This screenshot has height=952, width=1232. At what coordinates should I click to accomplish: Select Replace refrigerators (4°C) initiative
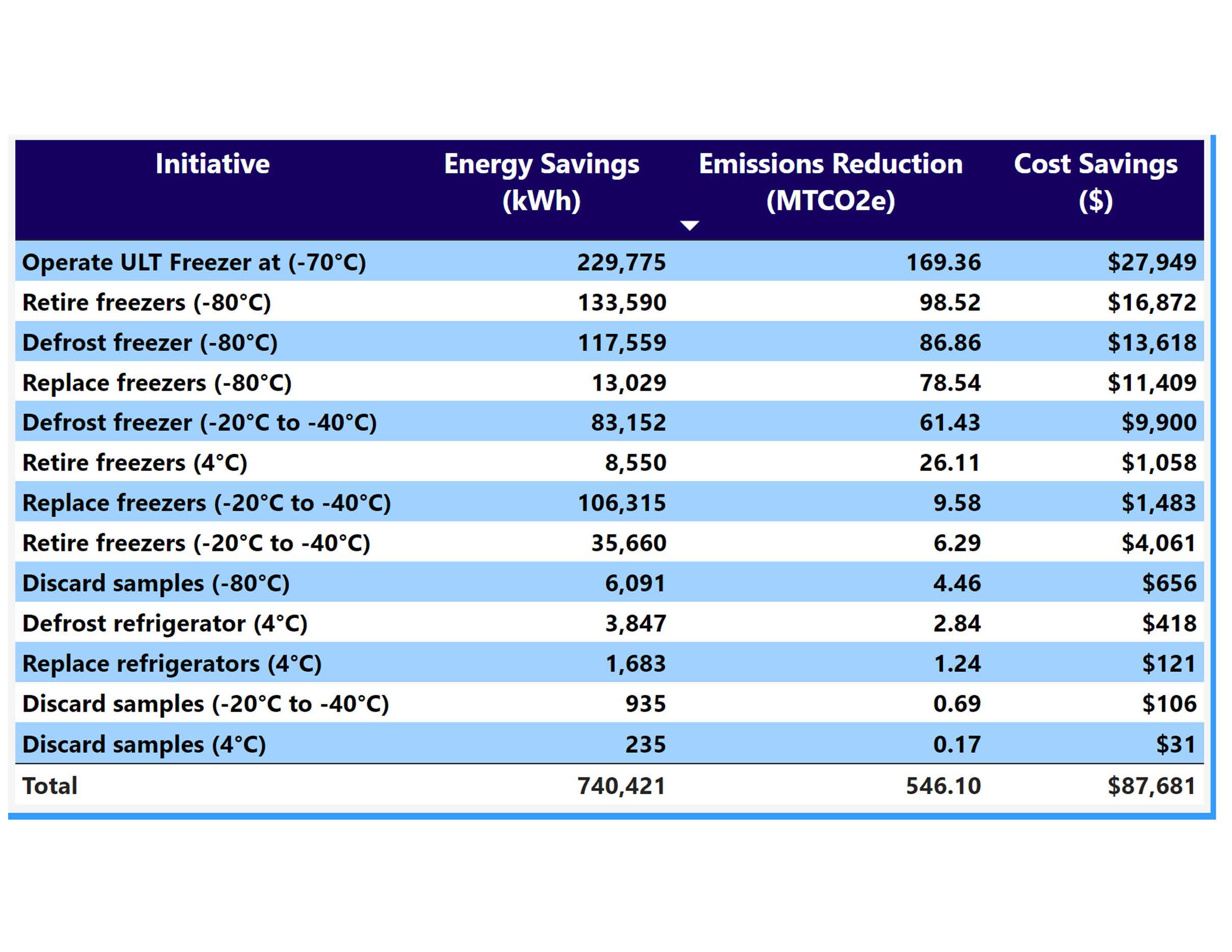172,664
